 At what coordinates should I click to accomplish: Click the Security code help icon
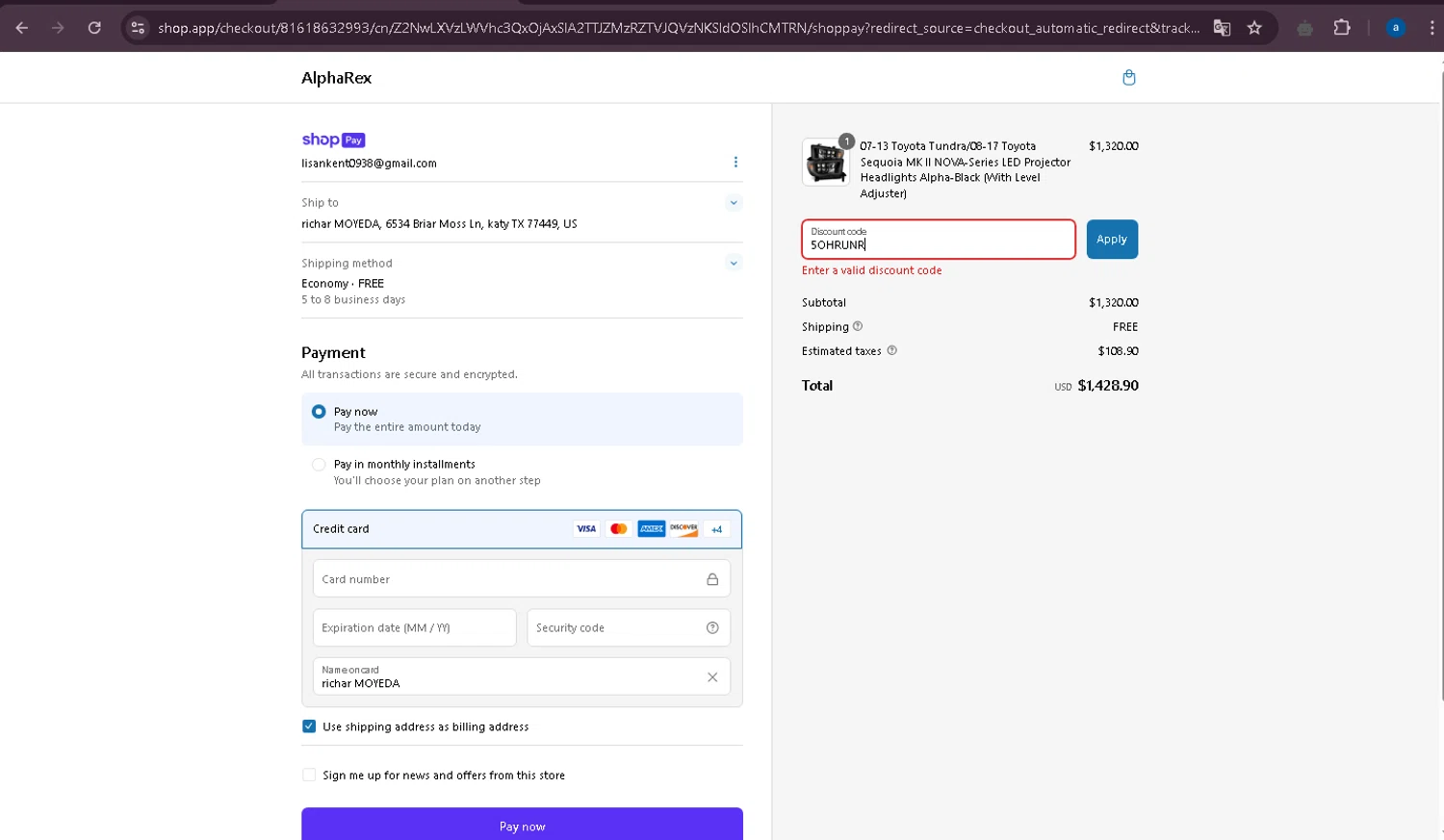712,627
